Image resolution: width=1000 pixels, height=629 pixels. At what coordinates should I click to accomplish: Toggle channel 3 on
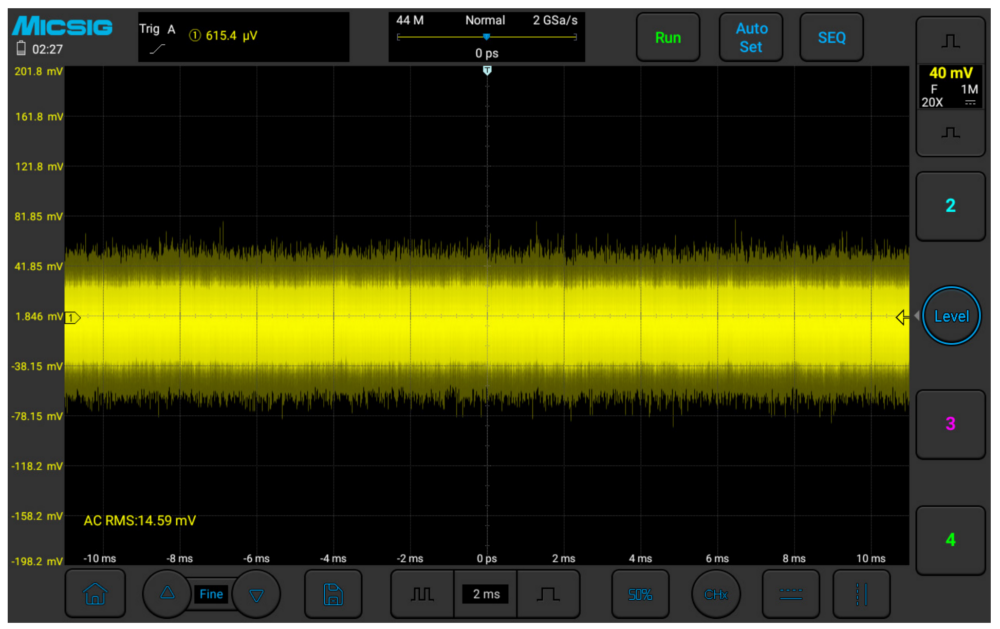950,424
